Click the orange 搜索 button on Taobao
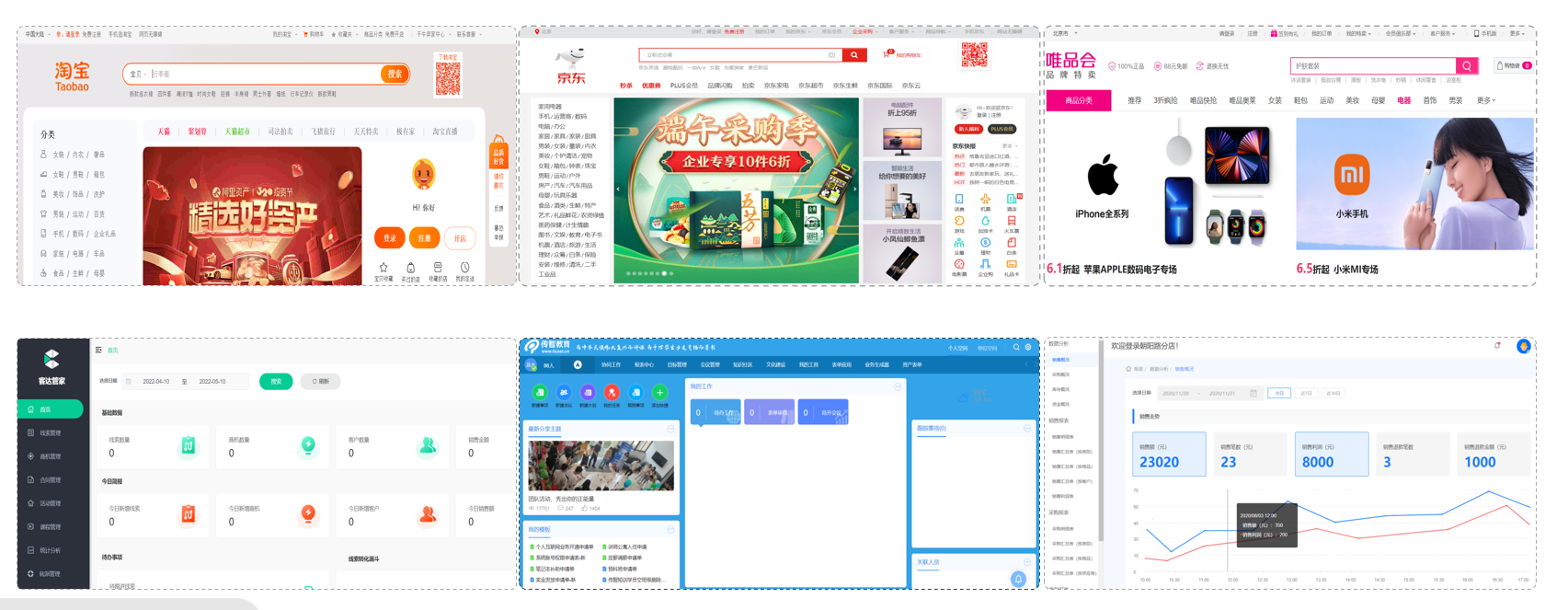The width and height of the screenshot is (1568, 610). tap(395, 74)
